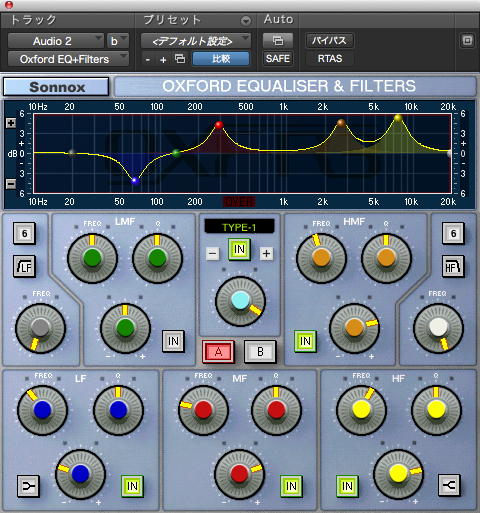Disable the MF band IN button
Screen dimensions: 480x513
pyautogui.click(x=291, y=486)
